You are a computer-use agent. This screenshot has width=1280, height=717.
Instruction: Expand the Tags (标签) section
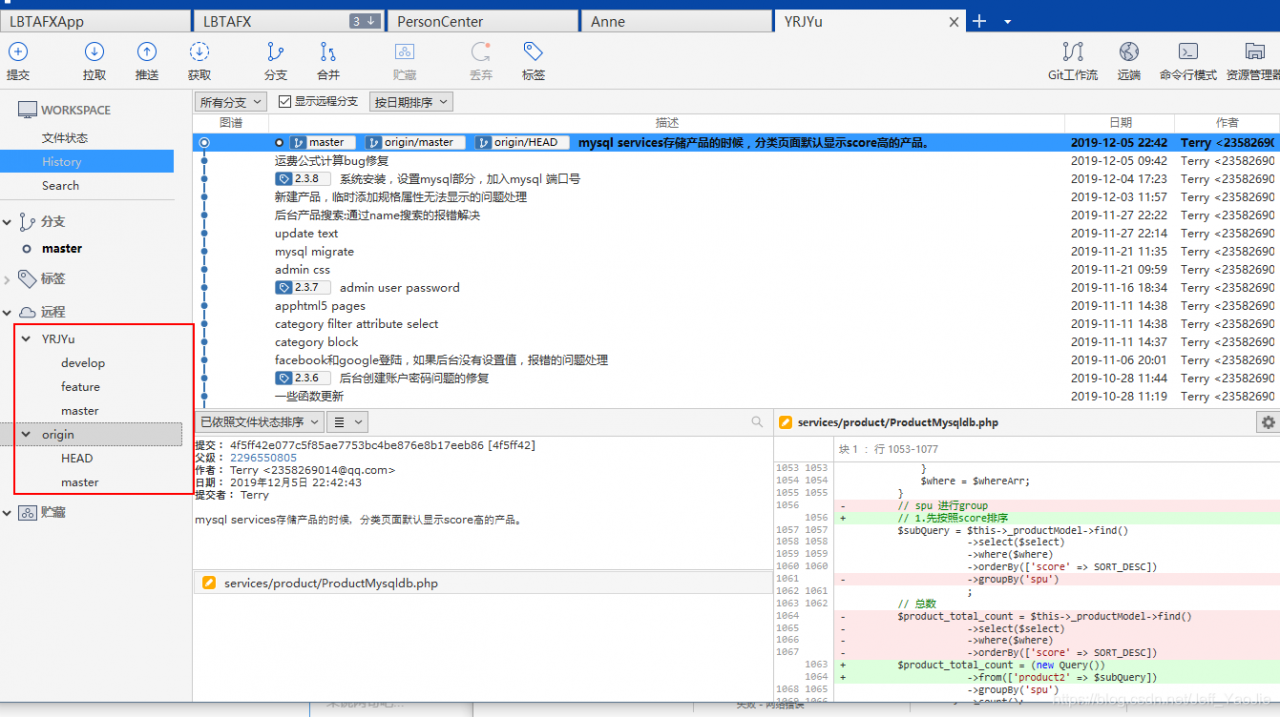point(9,279)
